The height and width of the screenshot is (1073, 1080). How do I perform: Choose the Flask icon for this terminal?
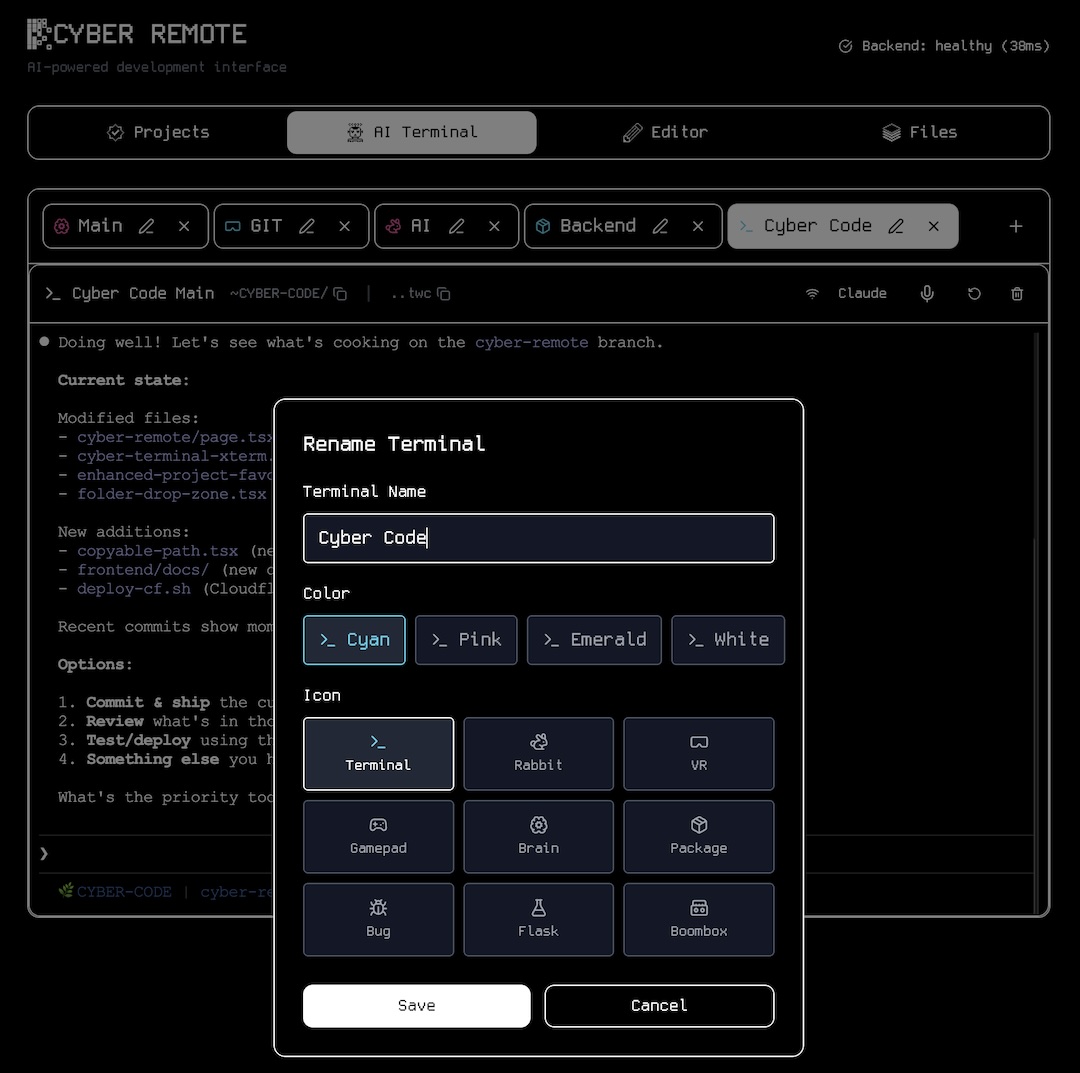[x=538, y=919]
